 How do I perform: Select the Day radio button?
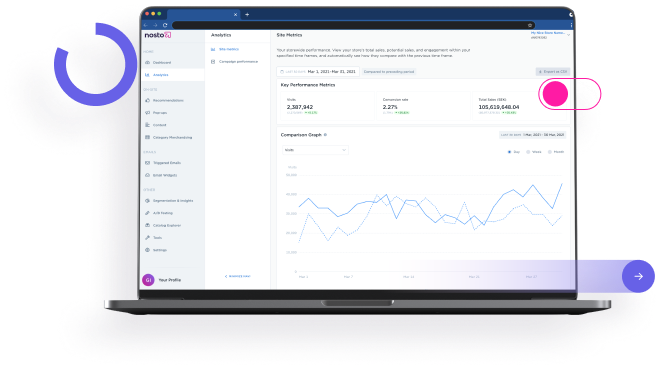coord(509,152)
